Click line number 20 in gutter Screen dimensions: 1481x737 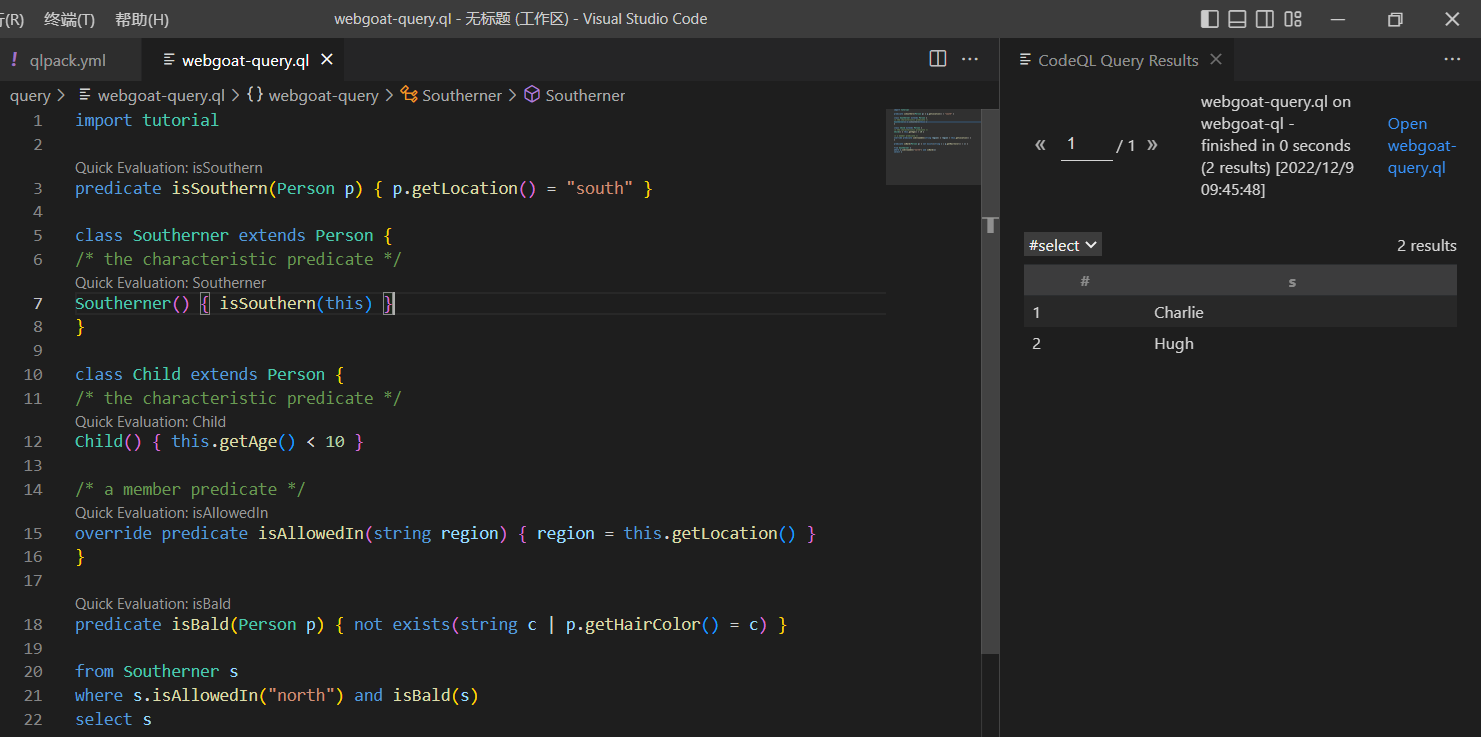[34, 671]
